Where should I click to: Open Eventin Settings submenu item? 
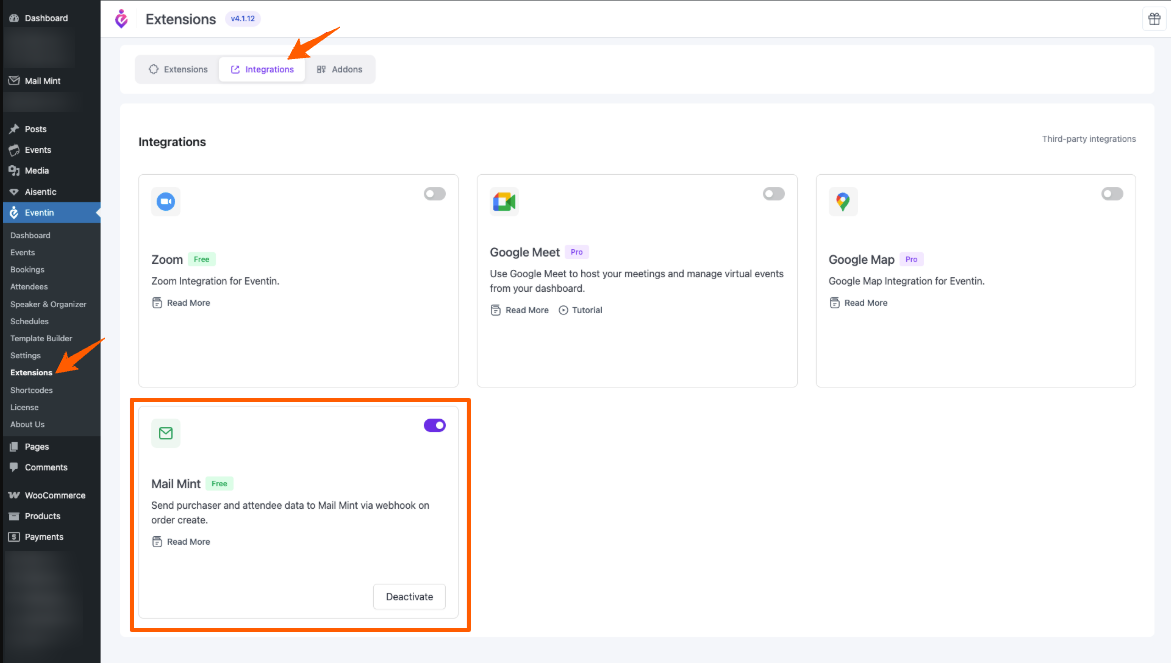pyautogui.click(x=25, y=355)
